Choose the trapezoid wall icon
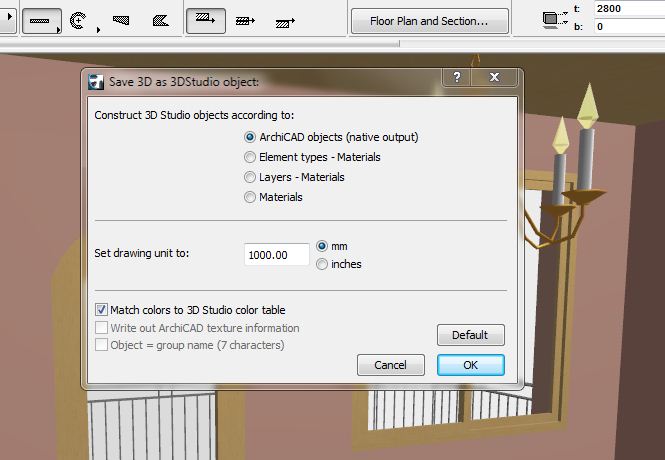 tap(121, 20)
